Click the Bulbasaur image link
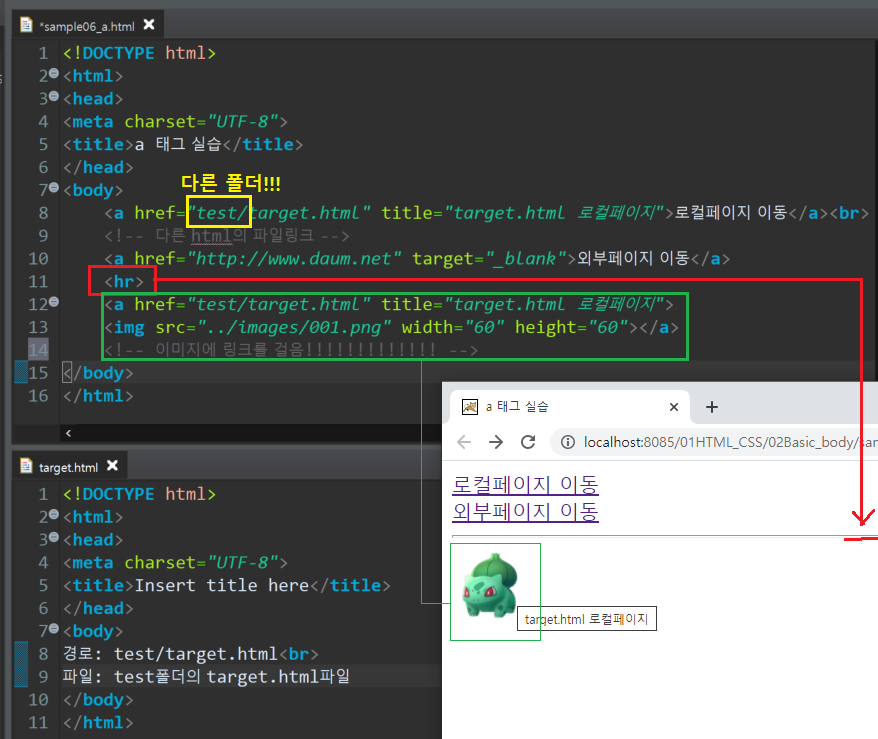 491,584
